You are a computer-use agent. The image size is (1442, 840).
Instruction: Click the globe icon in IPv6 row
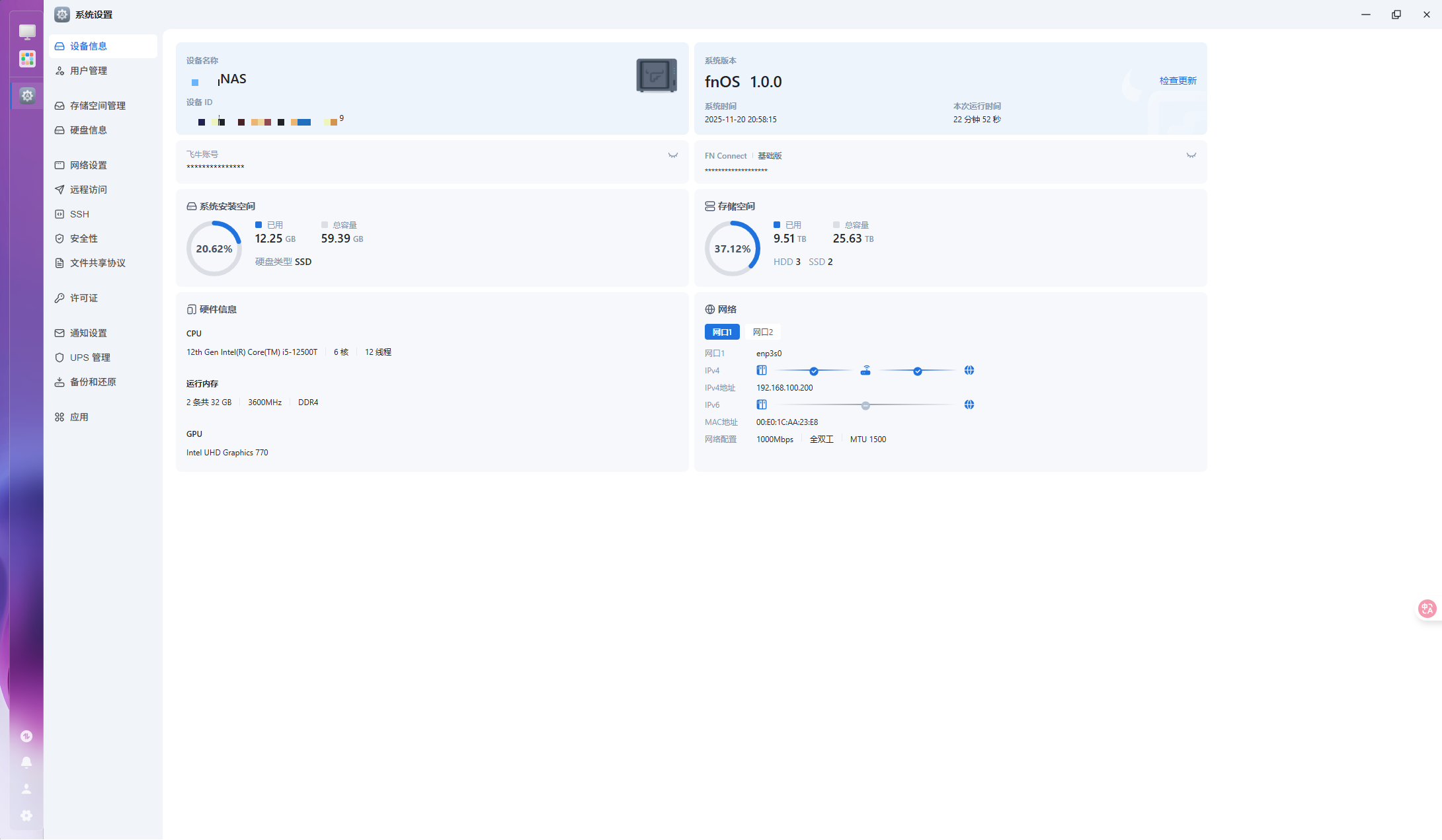(x=969, y=404)
